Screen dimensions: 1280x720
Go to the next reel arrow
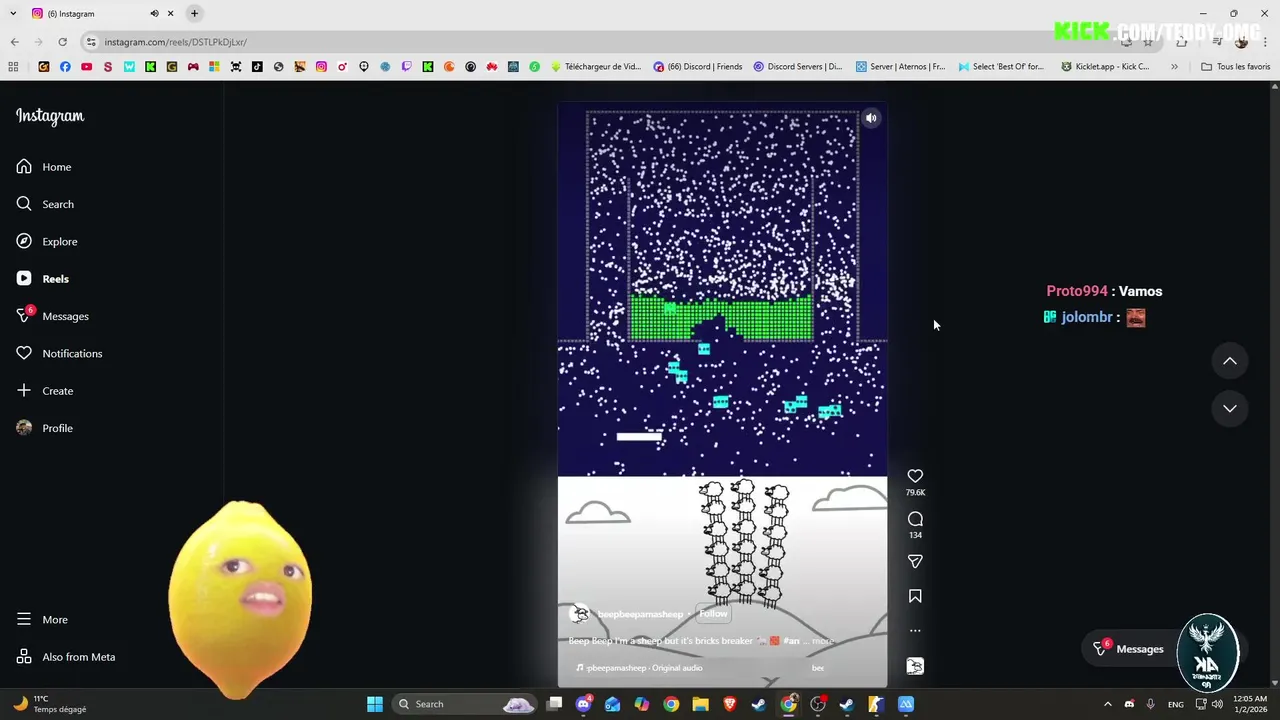click(1230, 408)
